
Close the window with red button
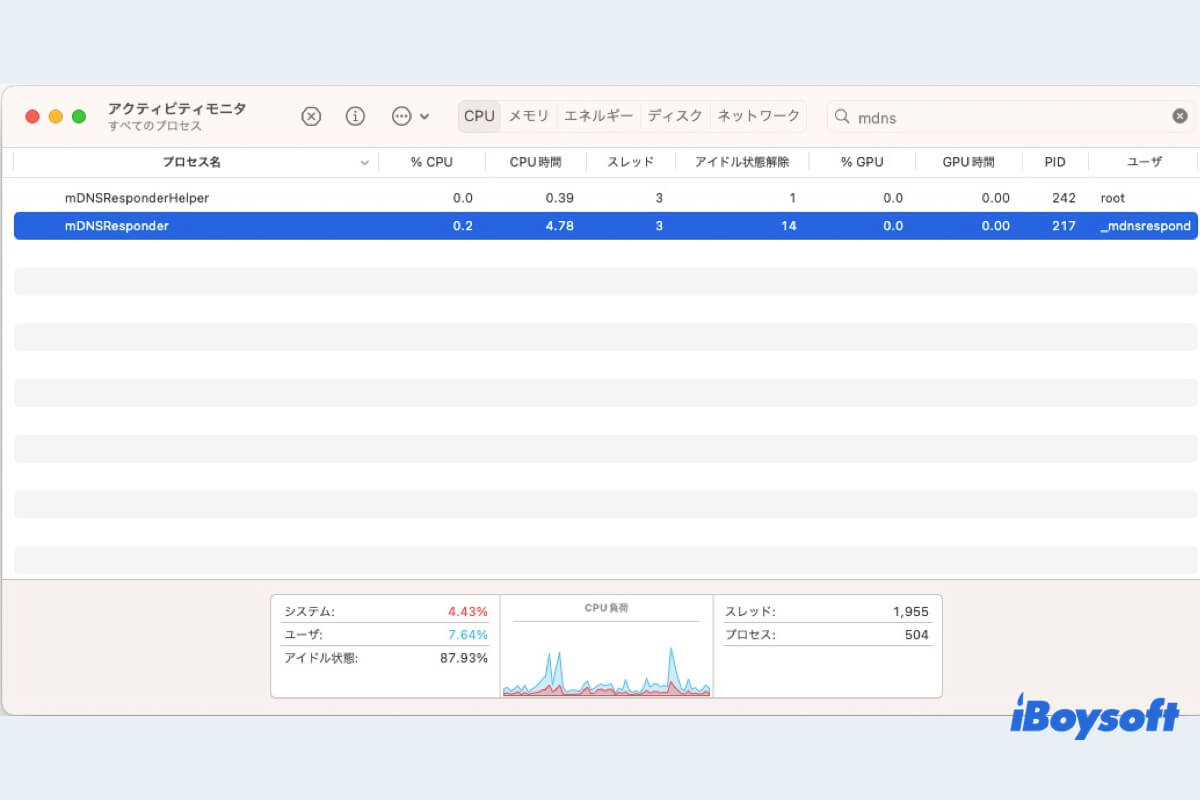pos(32,117)
